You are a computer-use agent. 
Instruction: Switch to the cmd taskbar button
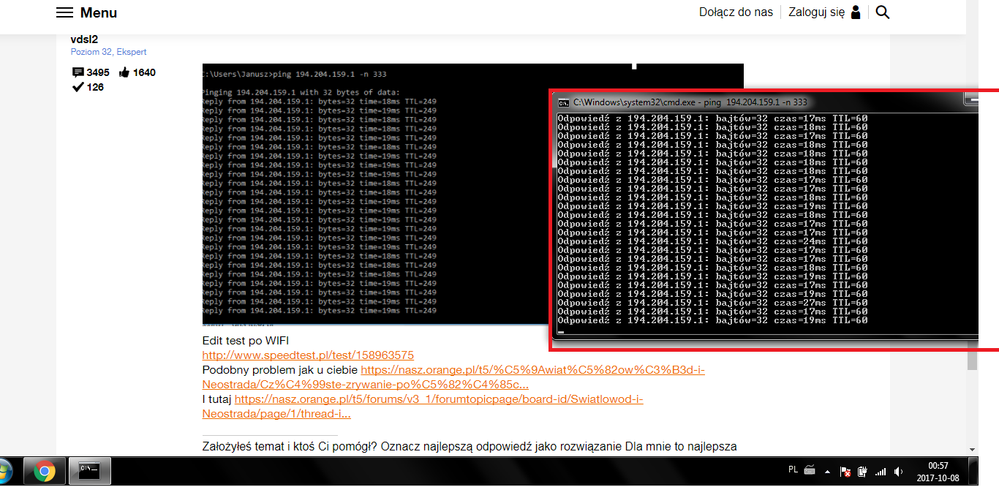click(89, 472)
